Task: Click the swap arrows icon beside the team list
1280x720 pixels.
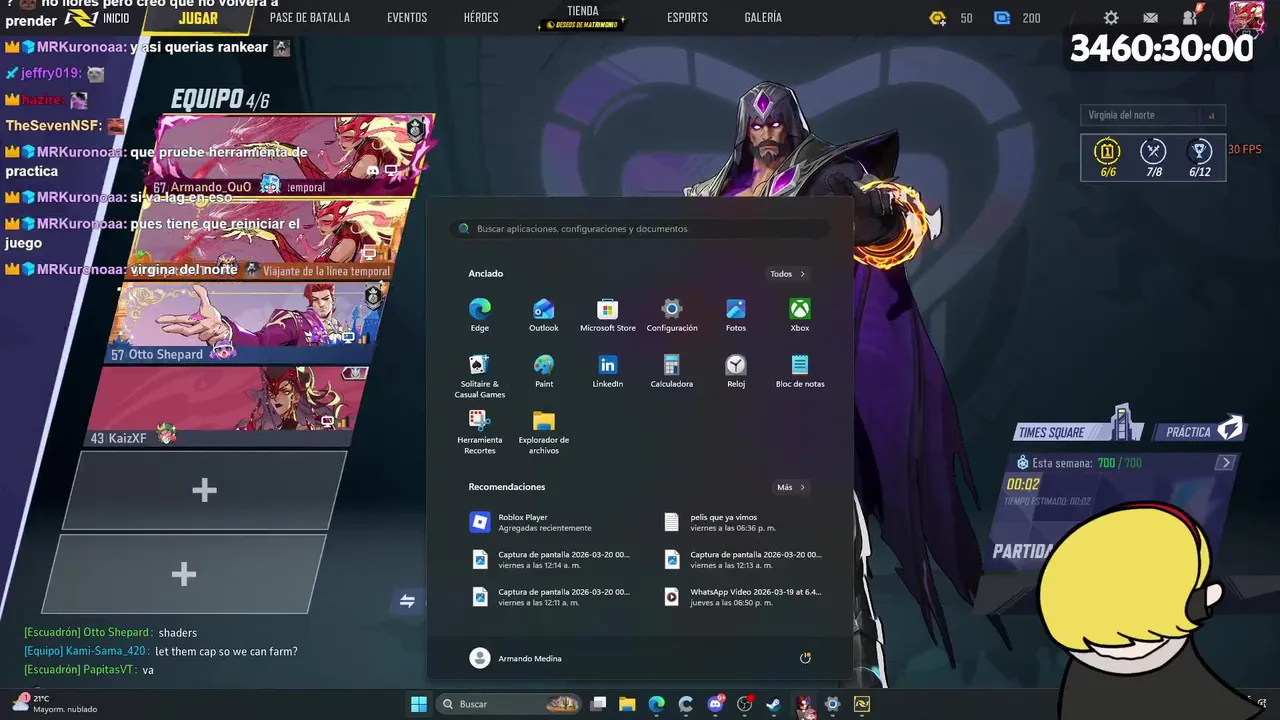Action: [407, 601]
